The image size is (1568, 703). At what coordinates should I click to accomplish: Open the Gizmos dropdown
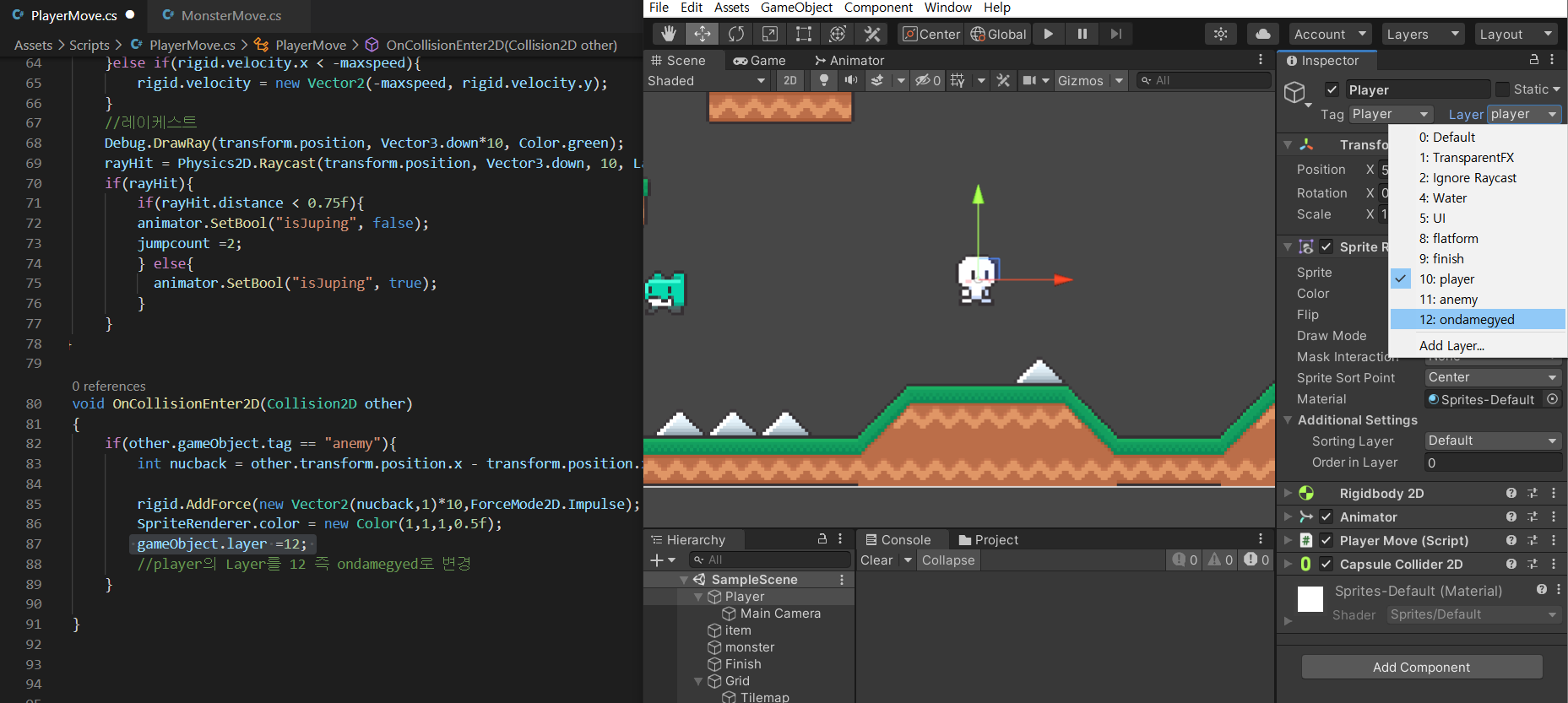tap(1090, 80)
